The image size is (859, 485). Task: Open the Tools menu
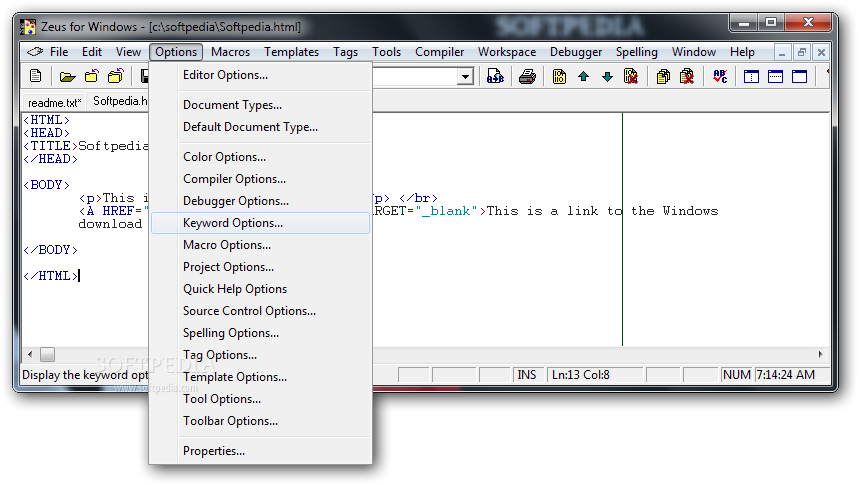coord(386,52)
